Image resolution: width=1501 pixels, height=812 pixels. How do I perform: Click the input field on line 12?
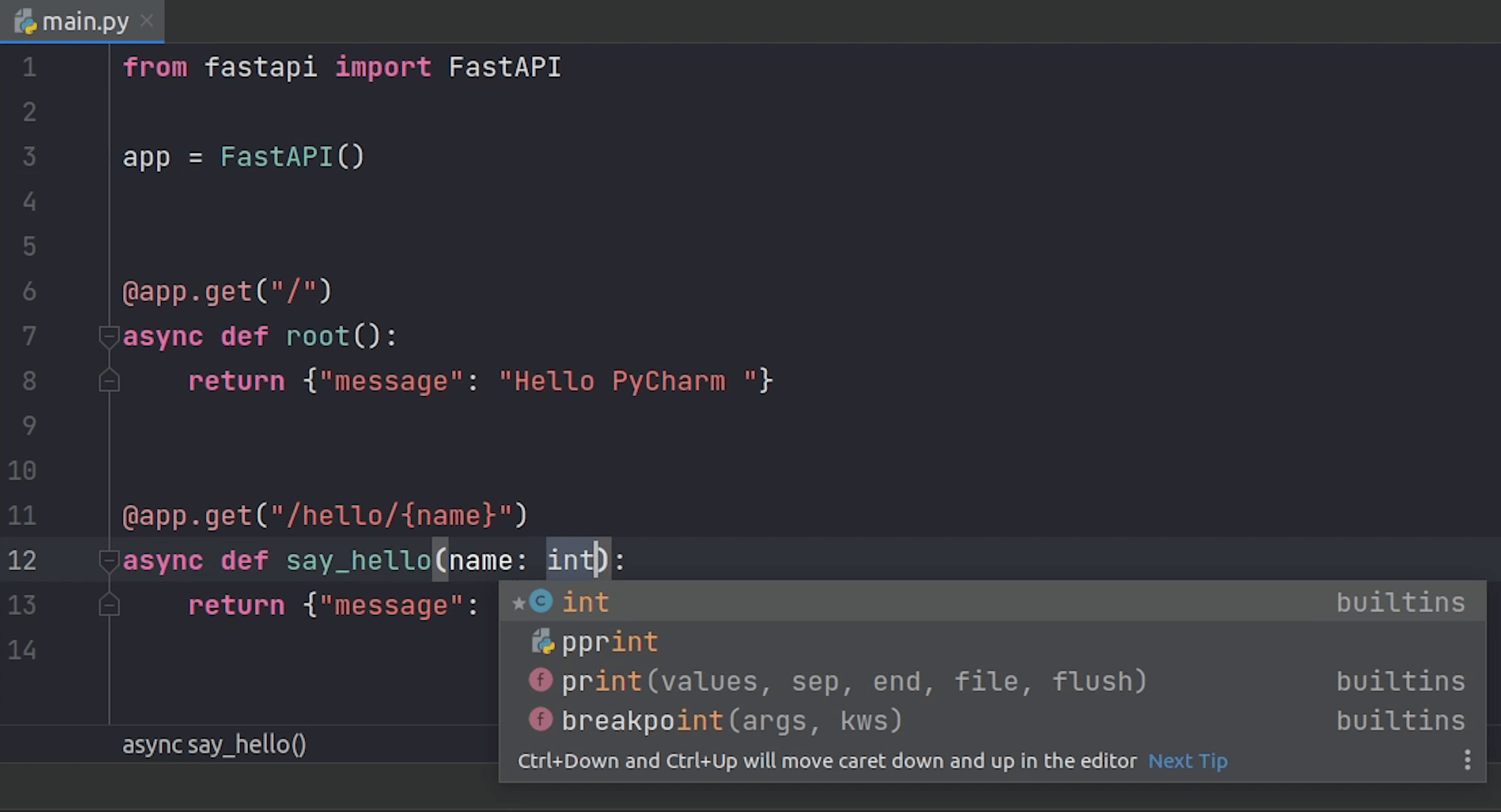(x=596, y=560)
